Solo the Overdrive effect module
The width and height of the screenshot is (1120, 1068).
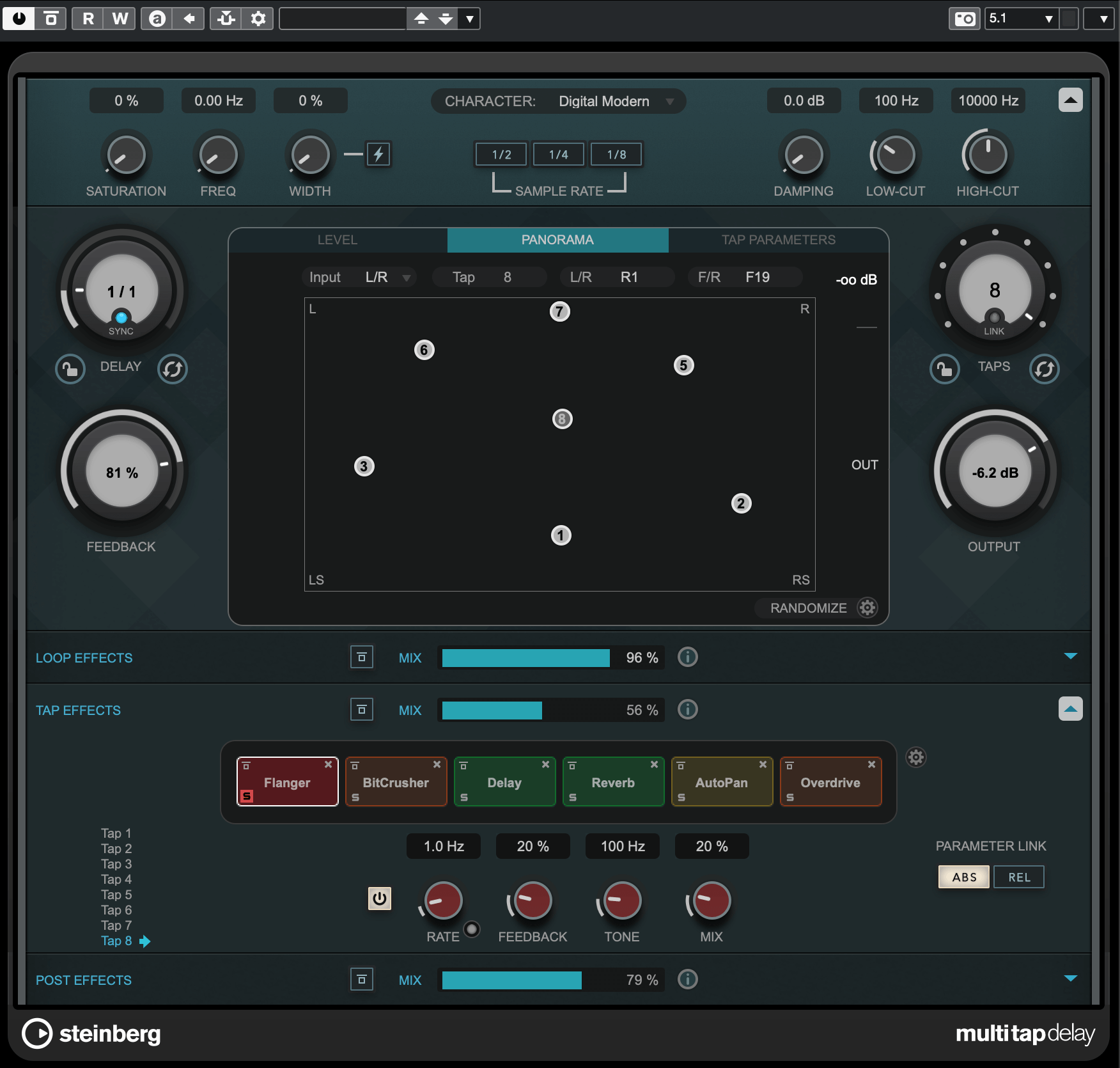coord(790,797)
